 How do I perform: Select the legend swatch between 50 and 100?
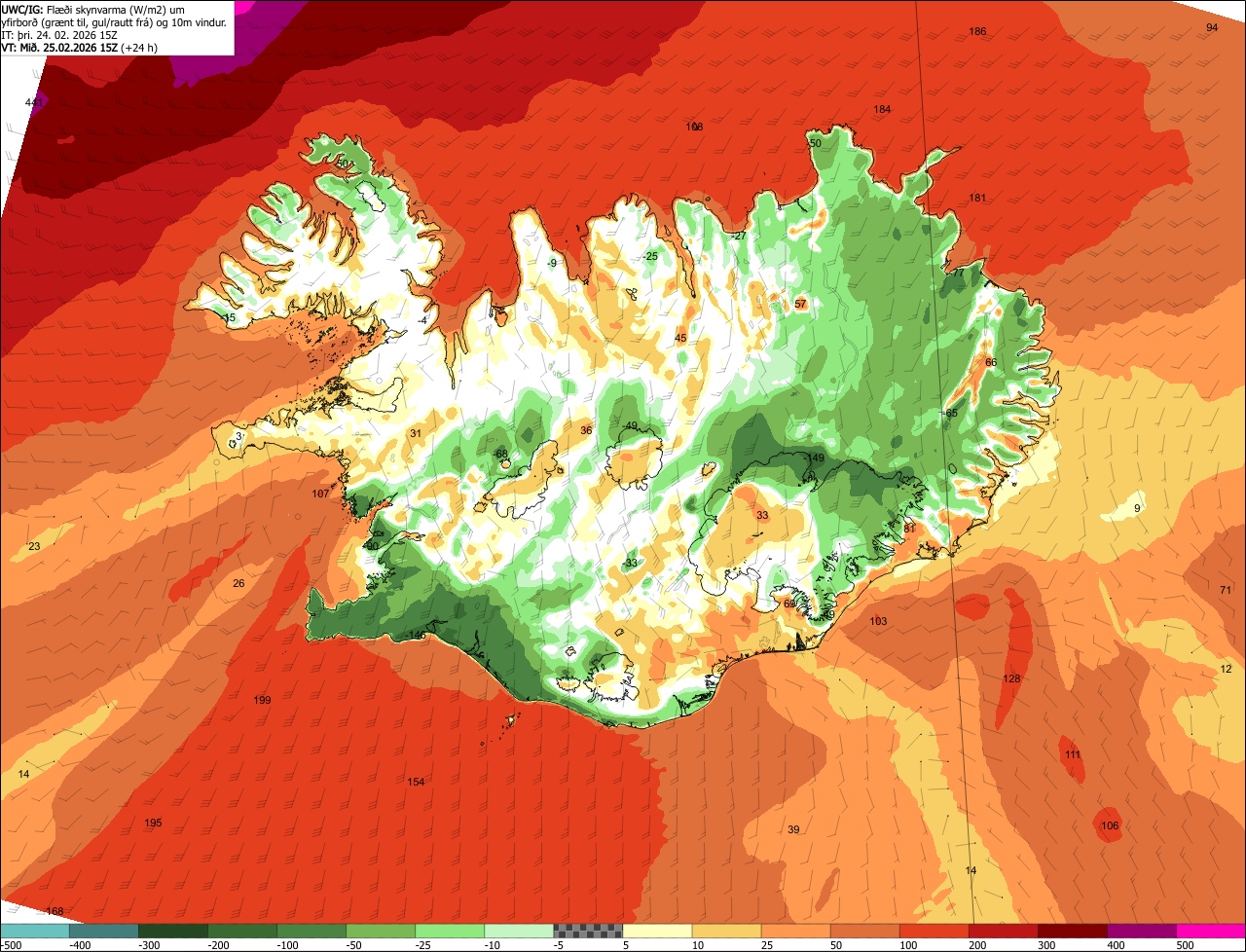point(864,931)
